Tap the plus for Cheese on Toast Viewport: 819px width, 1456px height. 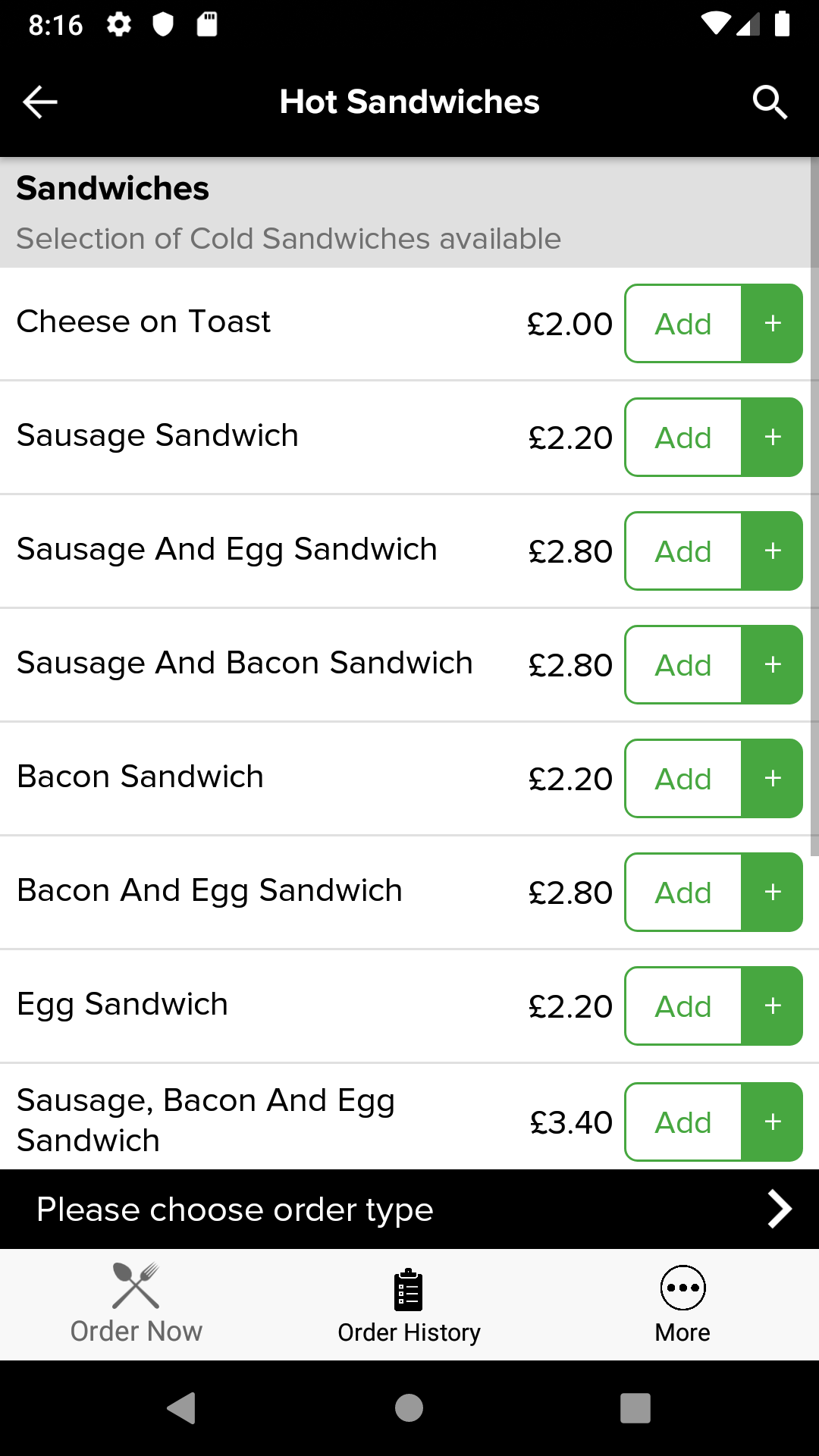click(772, 324)
